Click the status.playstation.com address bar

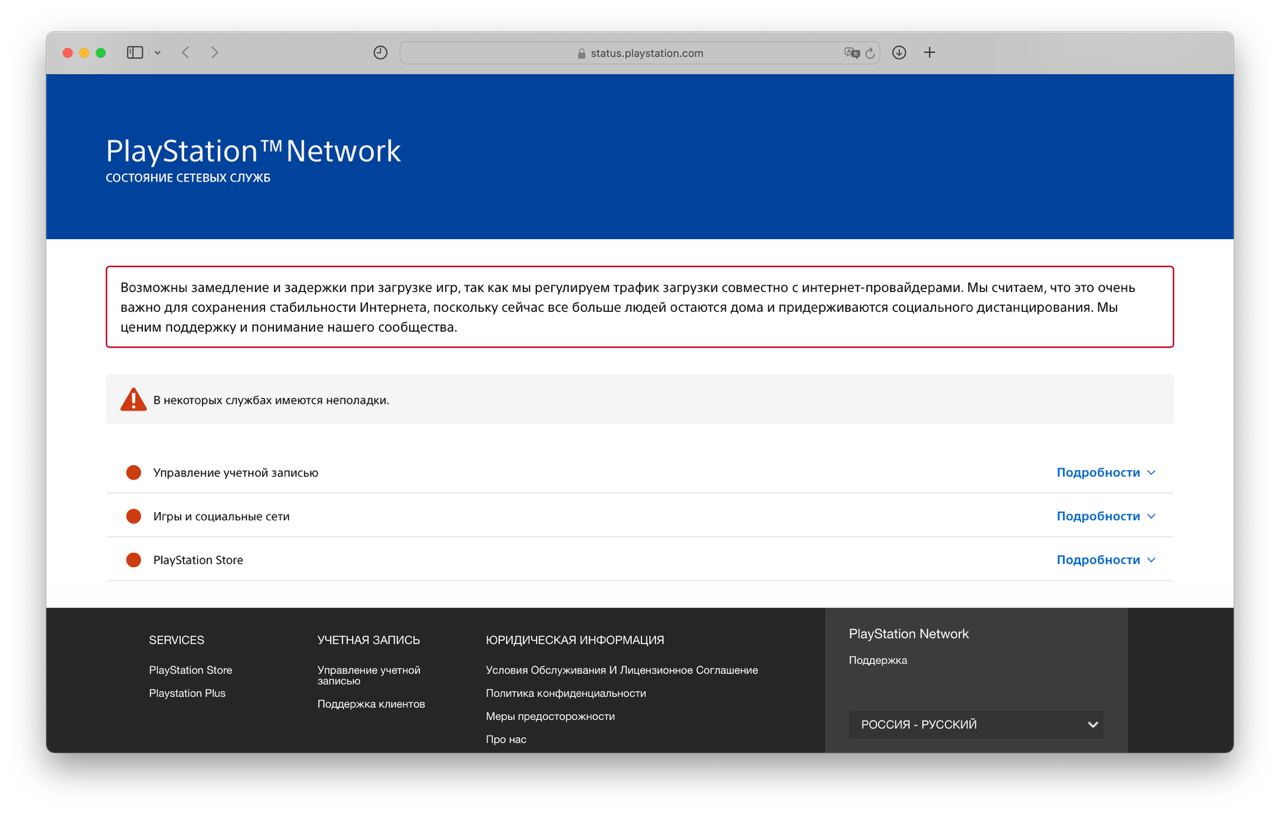(640, 53)
